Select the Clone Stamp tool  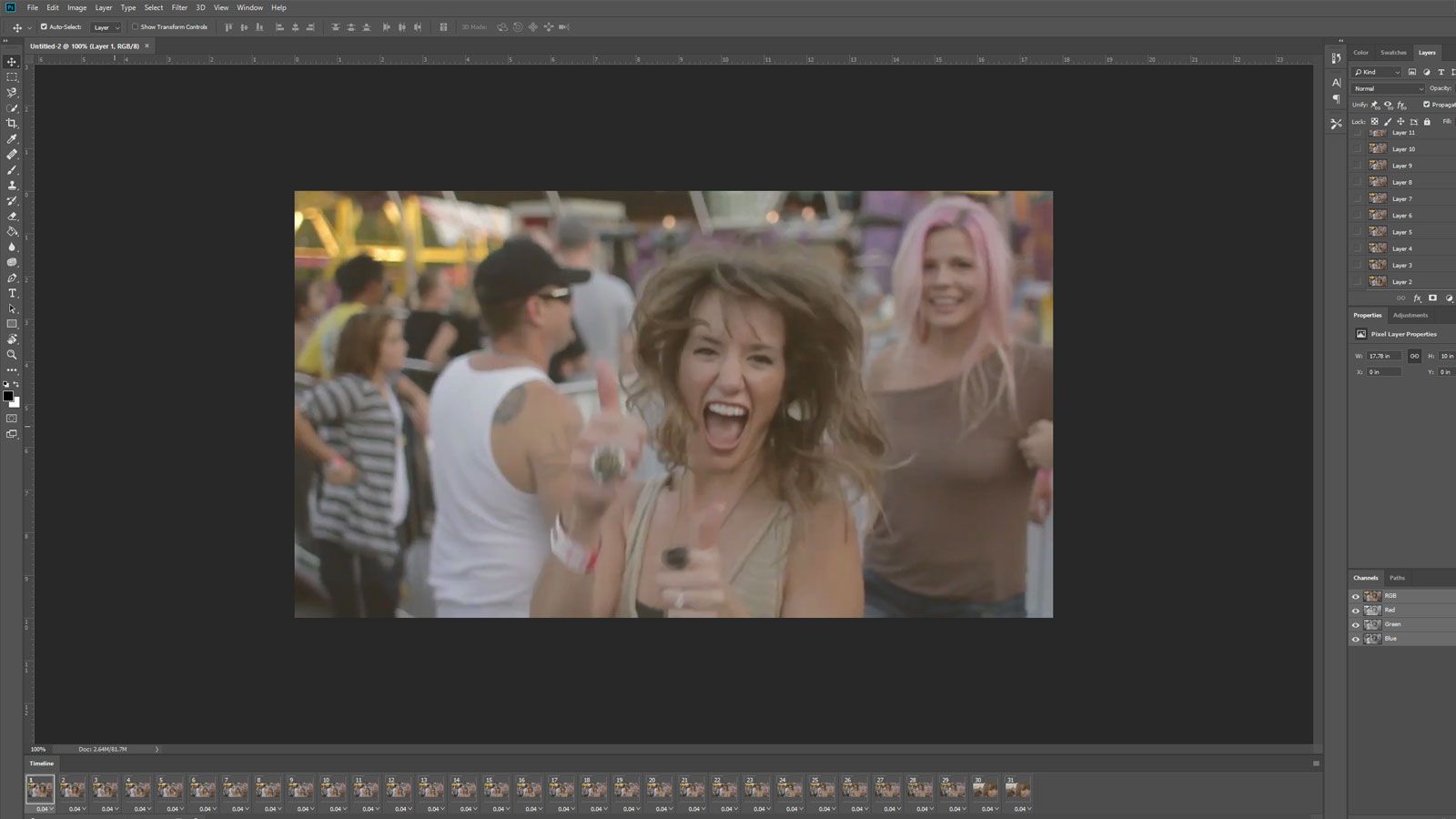(12, 186)
